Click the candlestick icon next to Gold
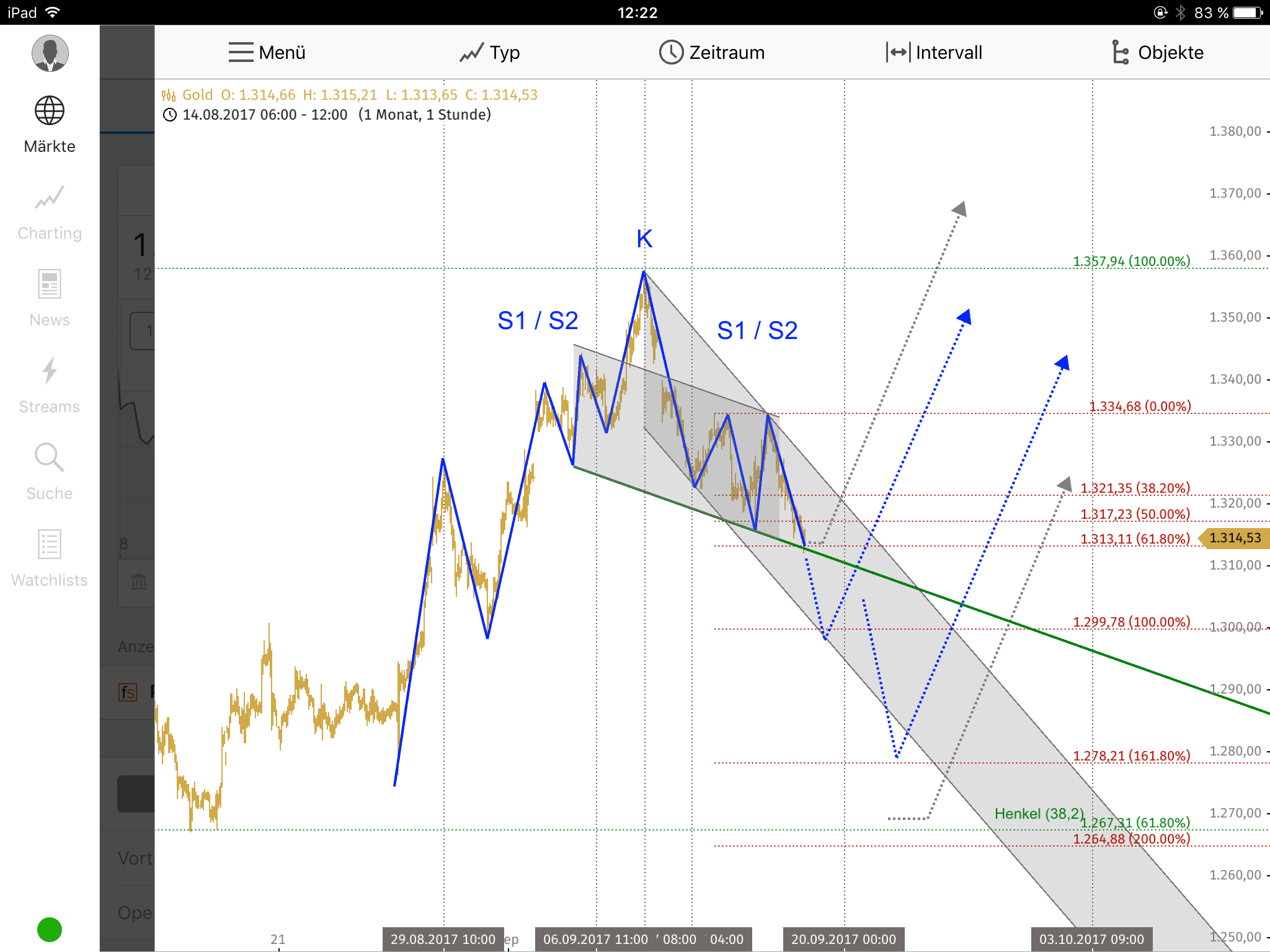Image resolution: width=1270 pixels, height=952 pixels. click(168, 94)
